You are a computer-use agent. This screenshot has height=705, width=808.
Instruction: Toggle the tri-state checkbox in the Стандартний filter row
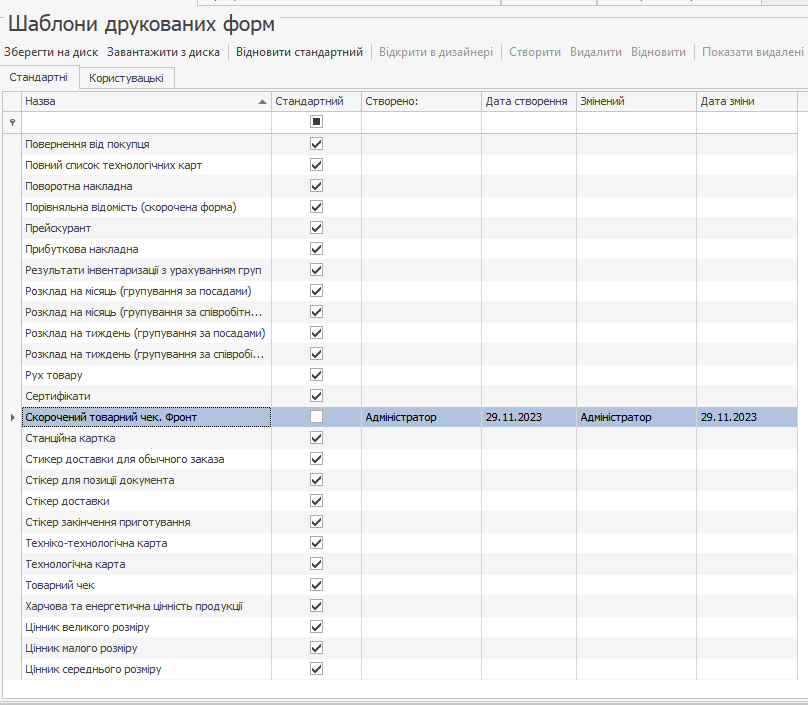tap(316, 122)
